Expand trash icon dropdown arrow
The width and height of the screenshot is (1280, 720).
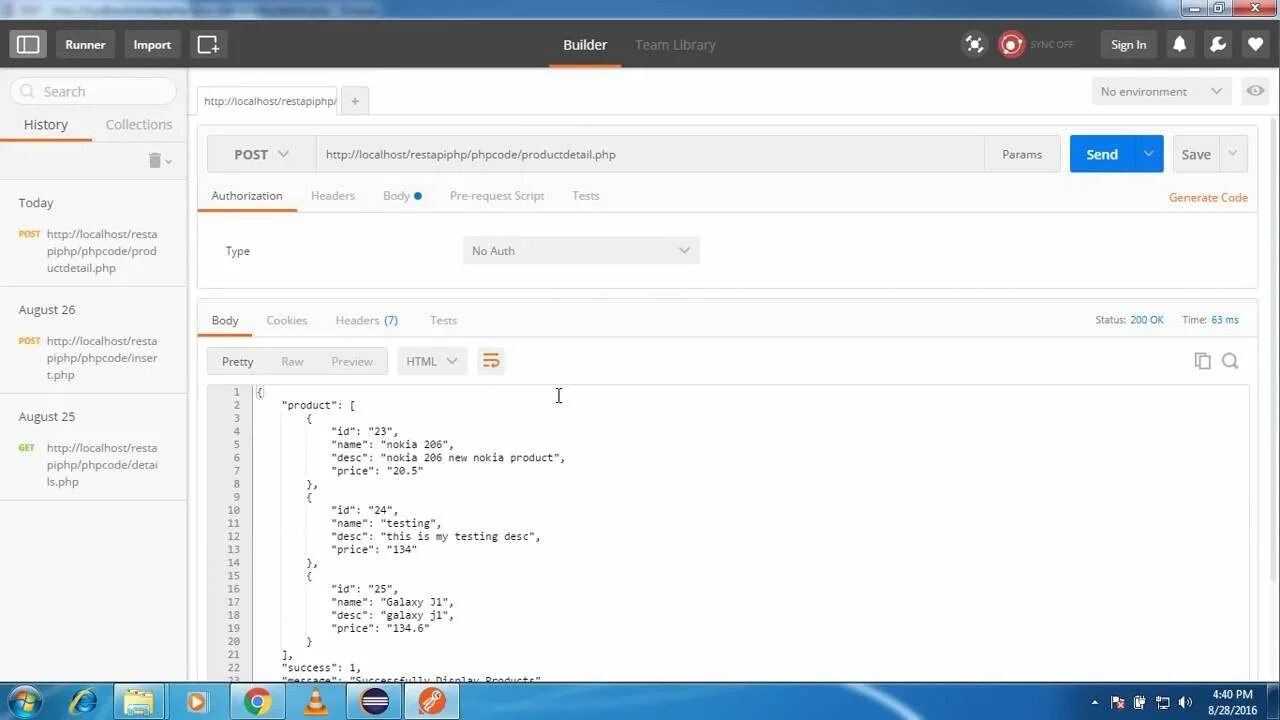168,161
